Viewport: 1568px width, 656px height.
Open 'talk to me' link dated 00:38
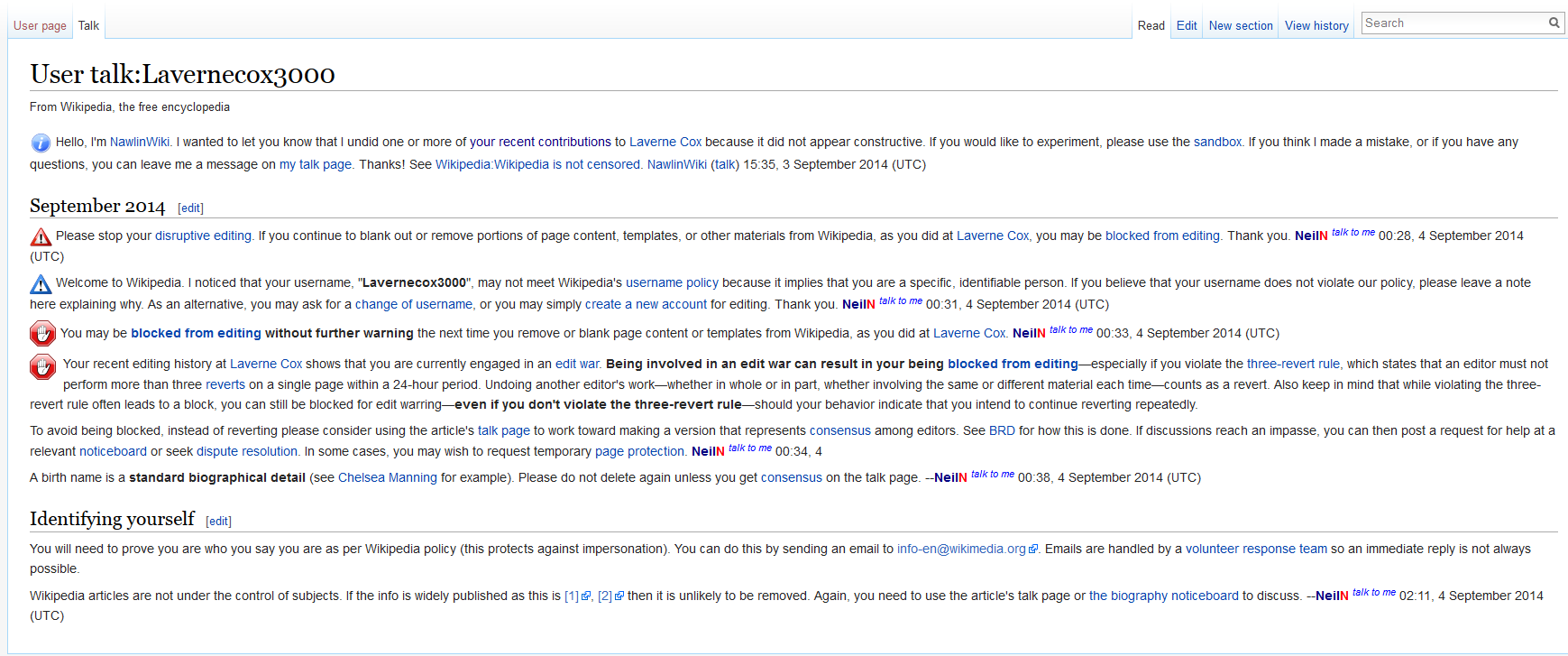click(993, 474)
